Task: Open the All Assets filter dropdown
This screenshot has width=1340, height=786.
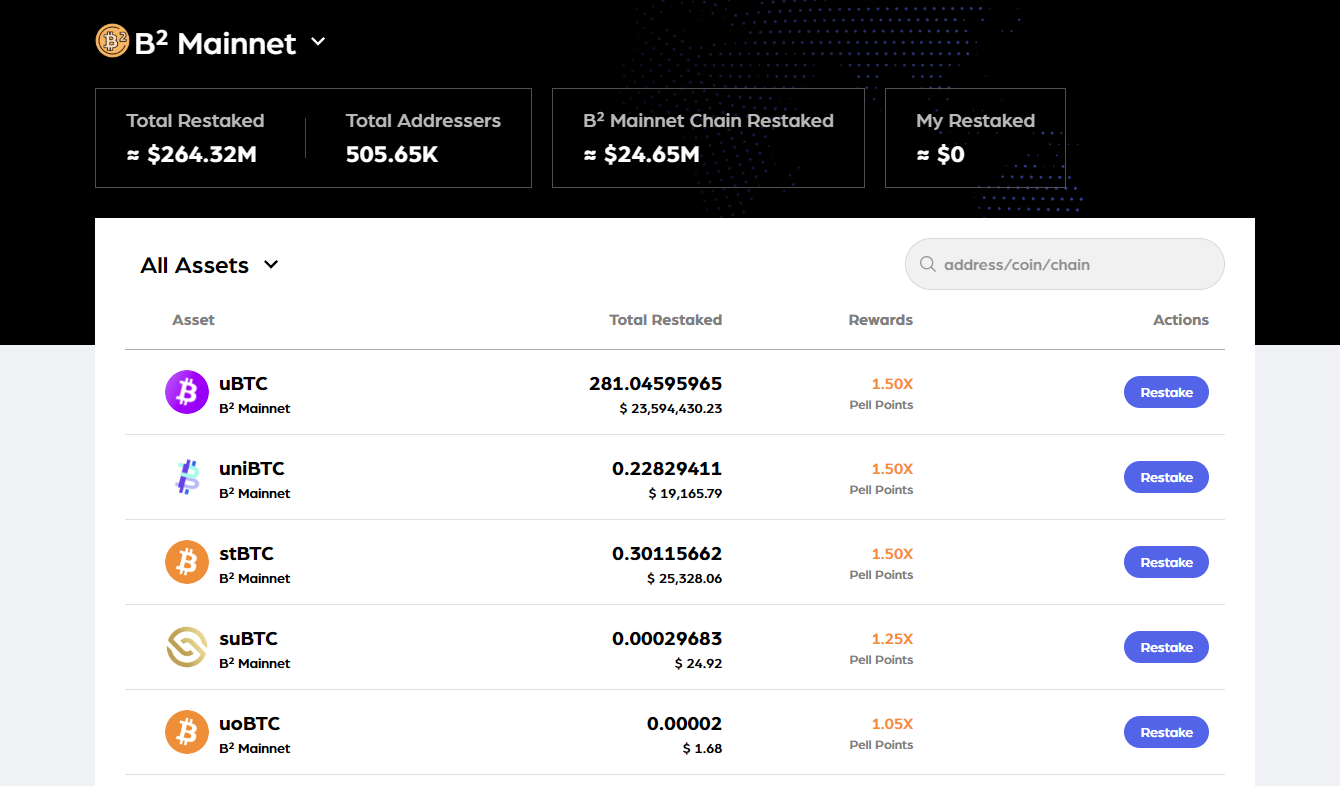Action: point(209,265)
